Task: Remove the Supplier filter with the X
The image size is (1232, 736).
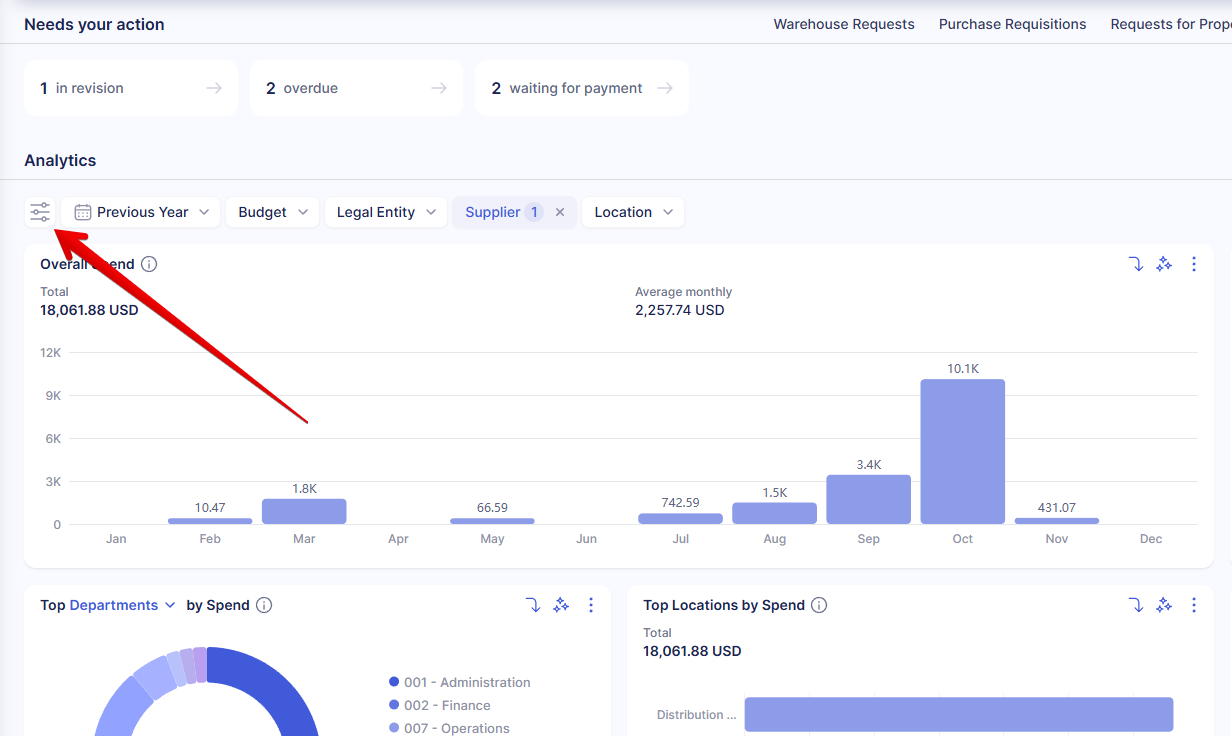Action: click(560, 212)
